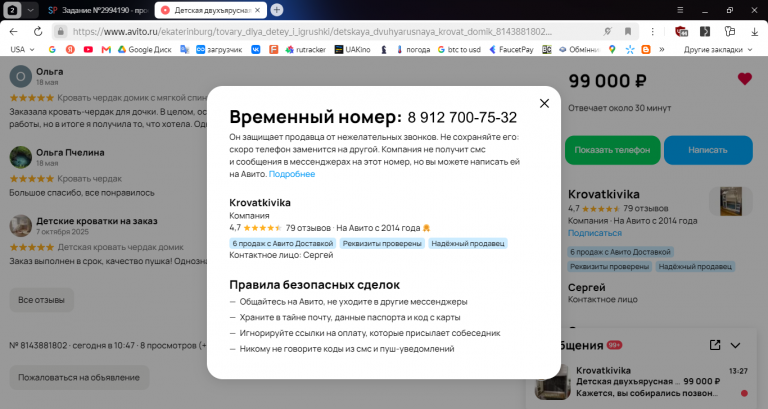Click reviewer name Ольга Пчелина

point(70,152)
